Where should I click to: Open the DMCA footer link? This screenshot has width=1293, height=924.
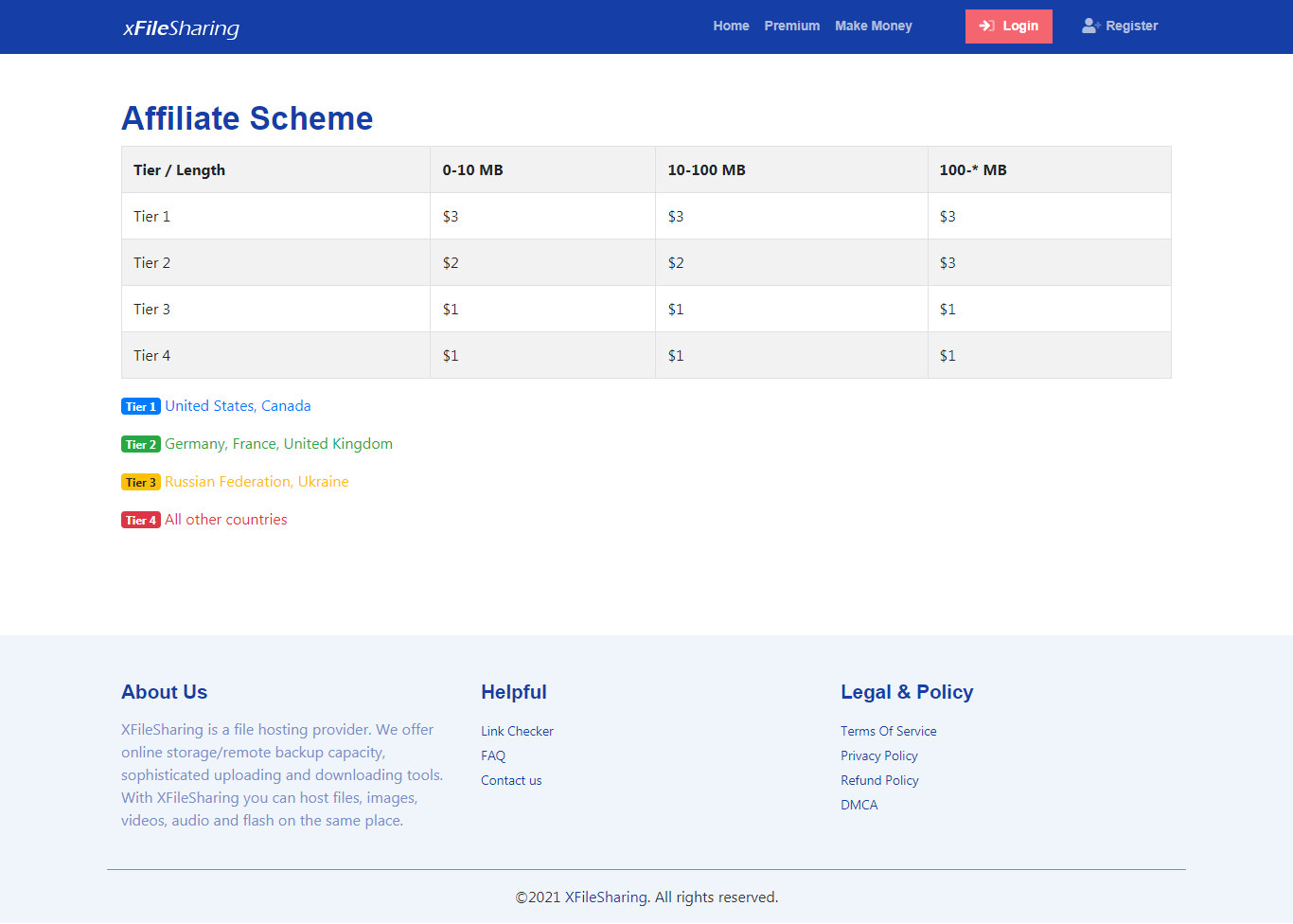tap(859, 805)
